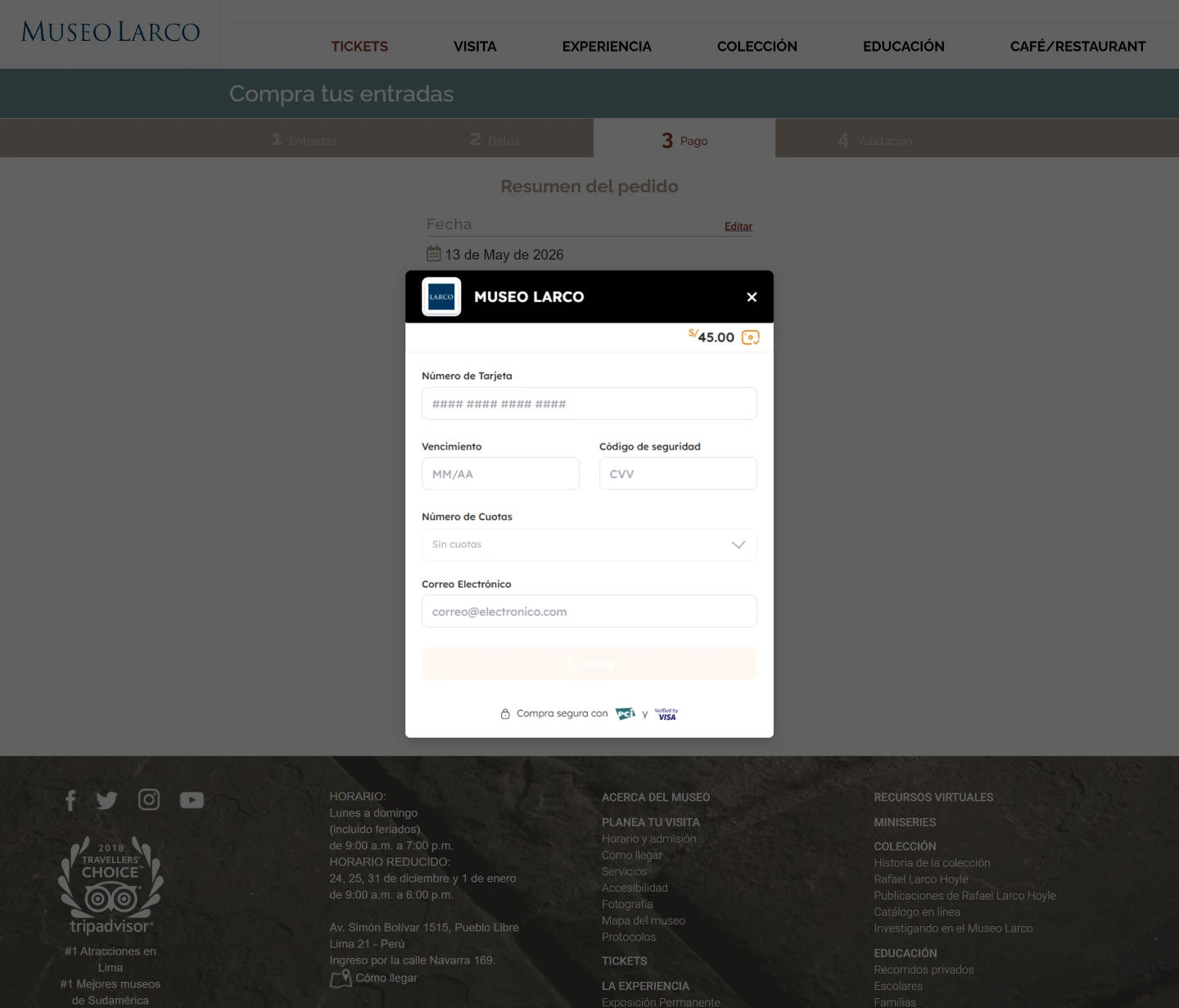Open Investigando en el Museo Larco link
The image size is (1179, 1008).
point(953,929)
